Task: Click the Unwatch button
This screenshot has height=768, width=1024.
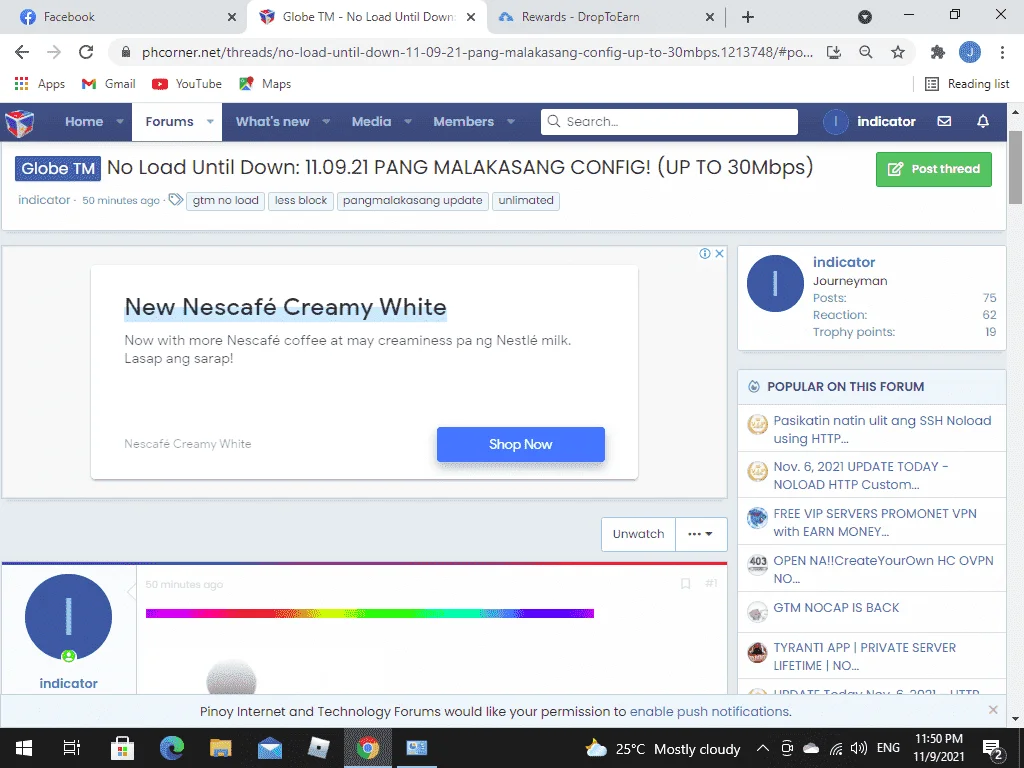Action: click(638, 534)
